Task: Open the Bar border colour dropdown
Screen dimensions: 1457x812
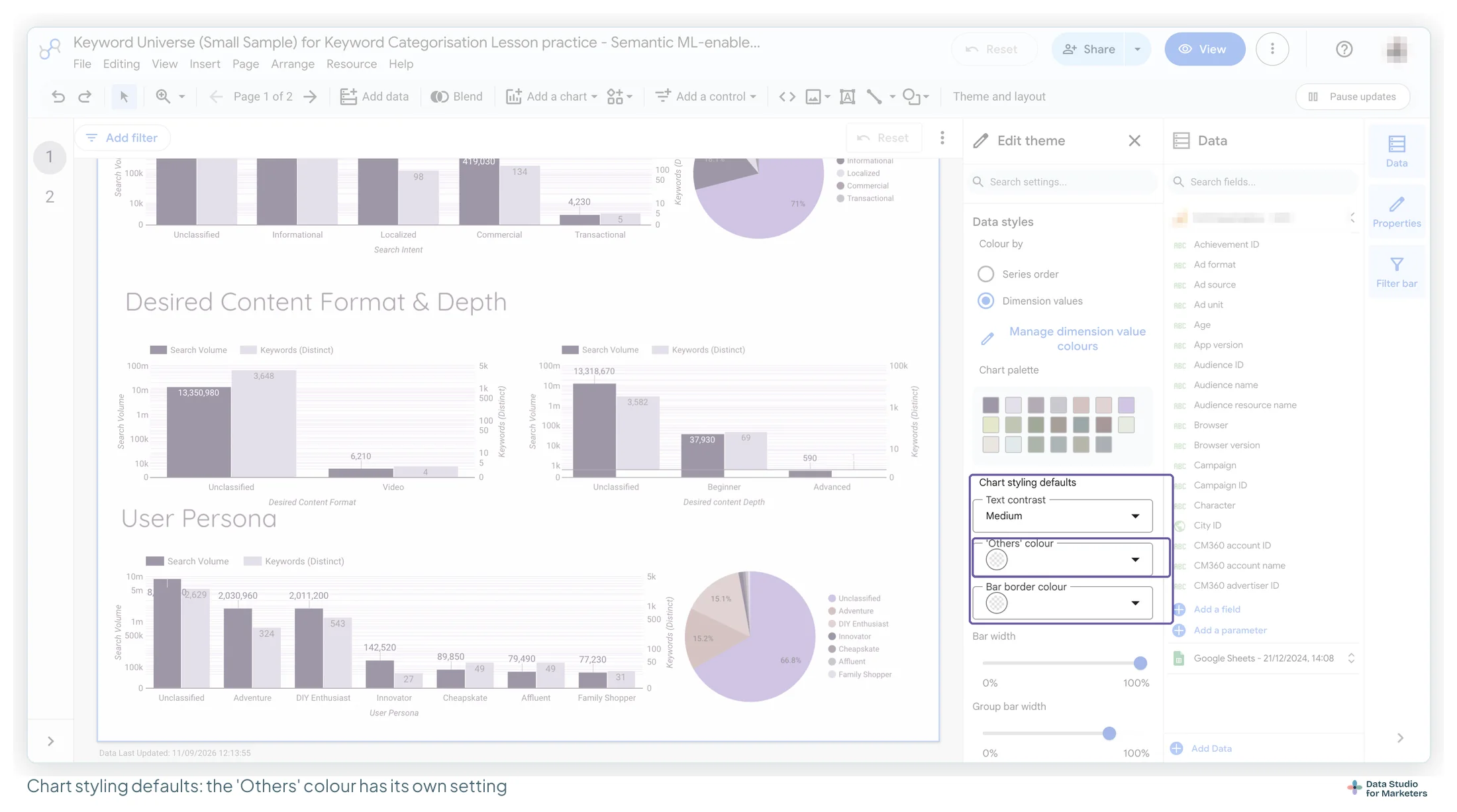Action: pos(1062,603)
